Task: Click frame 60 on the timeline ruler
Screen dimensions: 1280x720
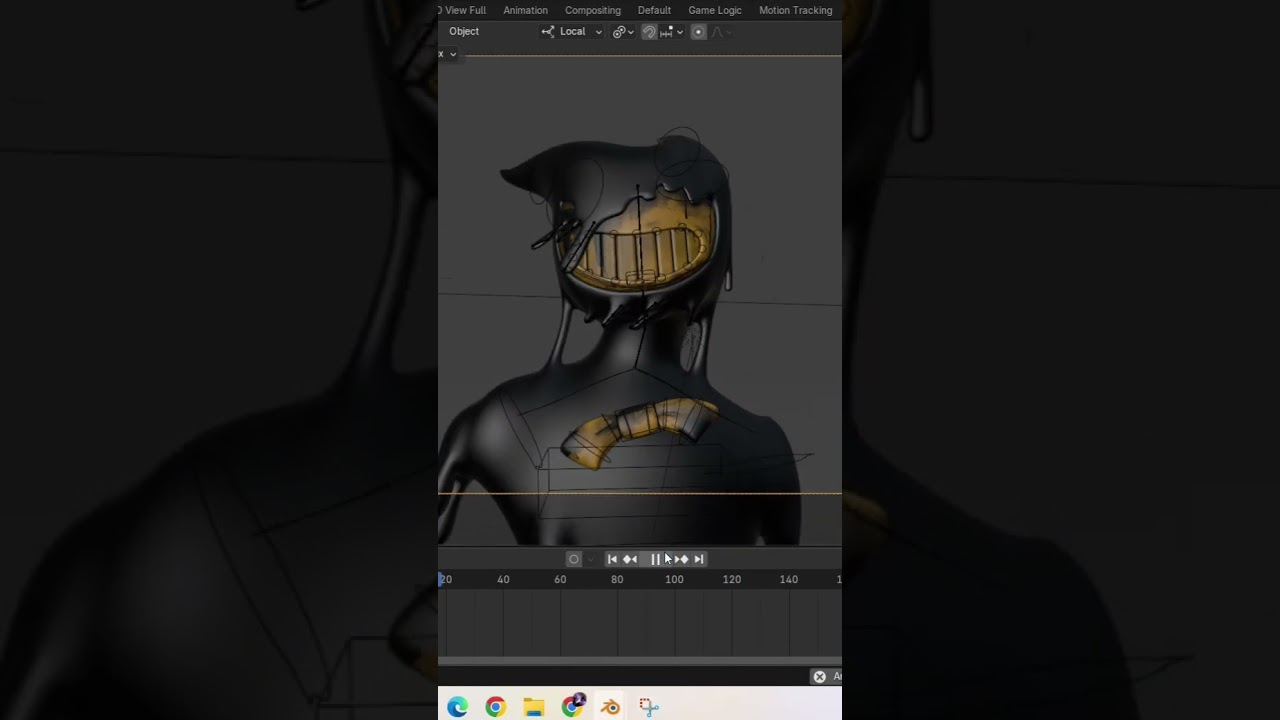Action: [560, 580]
